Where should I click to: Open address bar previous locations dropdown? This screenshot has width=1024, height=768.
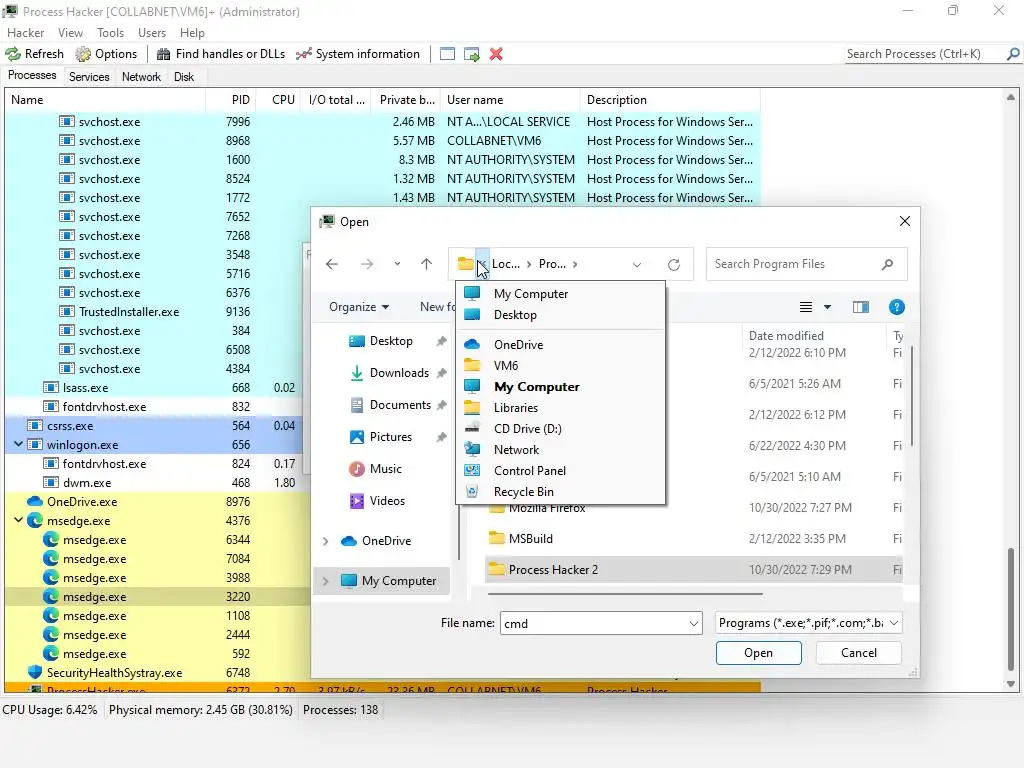(637, 264)
